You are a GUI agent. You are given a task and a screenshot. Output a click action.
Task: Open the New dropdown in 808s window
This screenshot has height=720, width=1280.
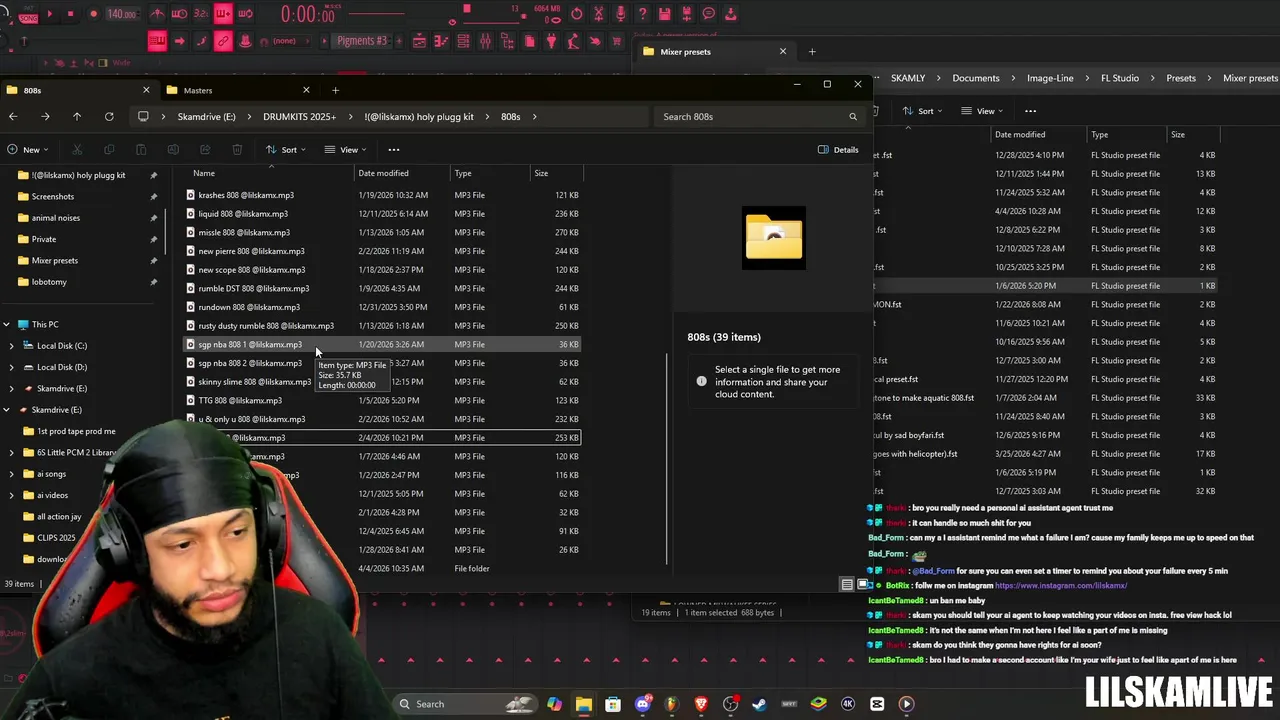tap(27, 150)
